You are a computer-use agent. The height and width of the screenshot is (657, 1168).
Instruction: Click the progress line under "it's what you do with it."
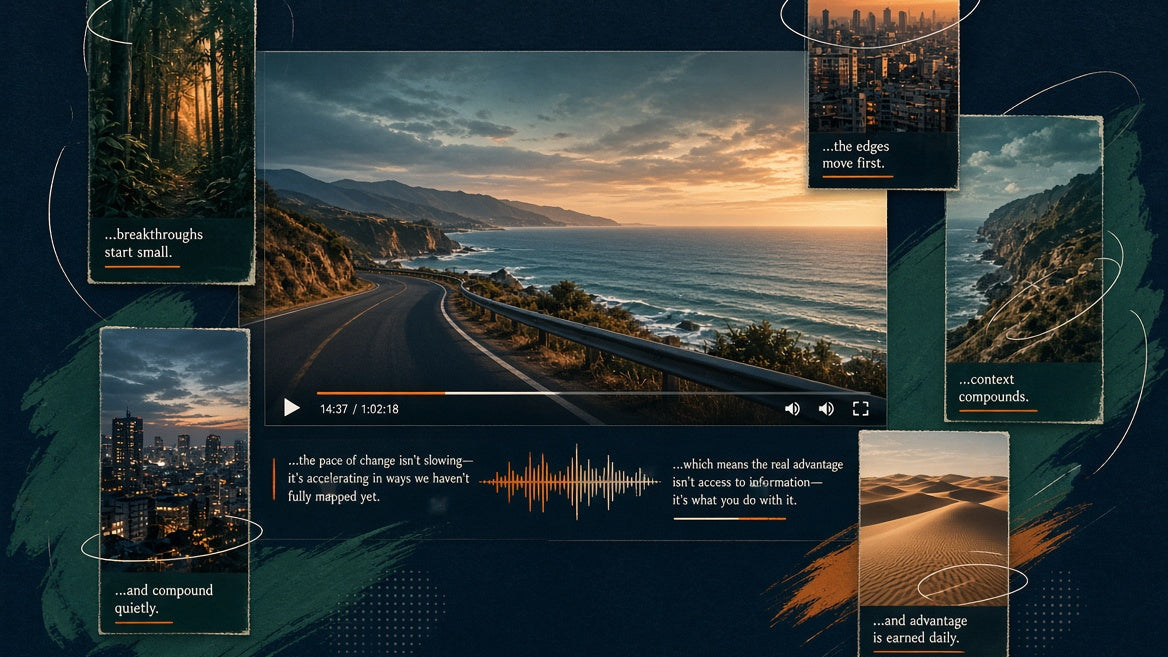click(729, 518)
